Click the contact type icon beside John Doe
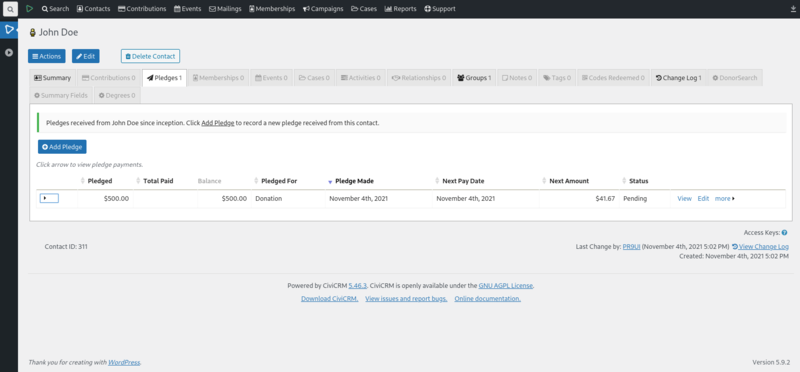The width and height of the screenshot is (800, 372). 33,33
